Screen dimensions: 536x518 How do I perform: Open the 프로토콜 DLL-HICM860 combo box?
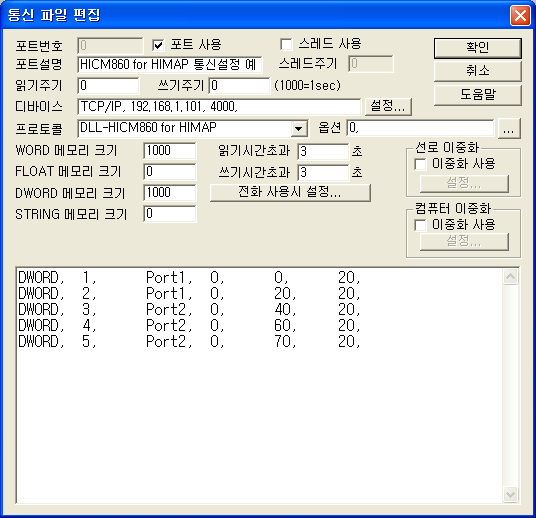click(x=193, y=129)
